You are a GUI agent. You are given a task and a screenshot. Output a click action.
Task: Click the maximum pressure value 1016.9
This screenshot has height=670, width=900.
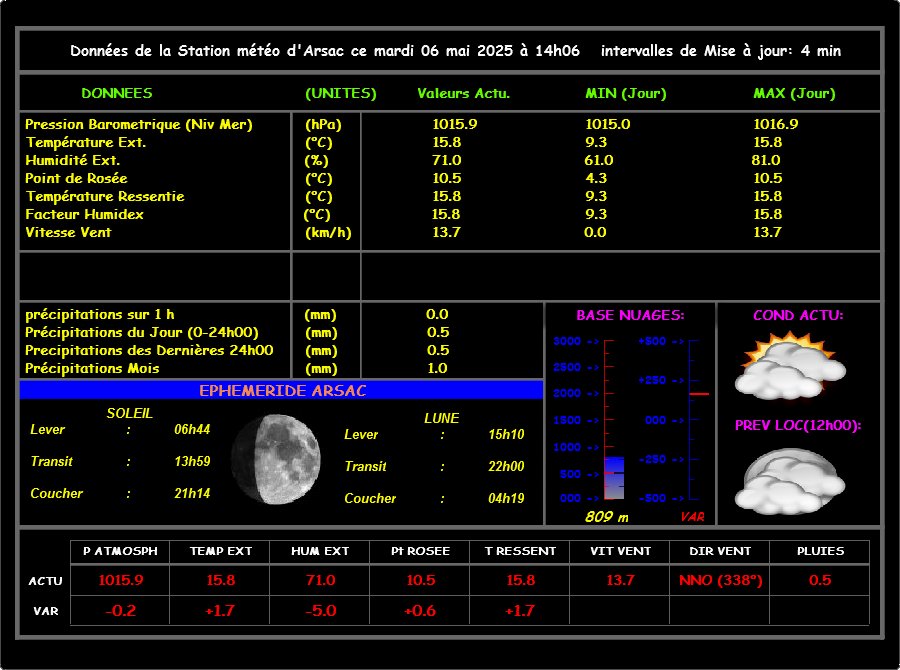click(x=775, y=124)
